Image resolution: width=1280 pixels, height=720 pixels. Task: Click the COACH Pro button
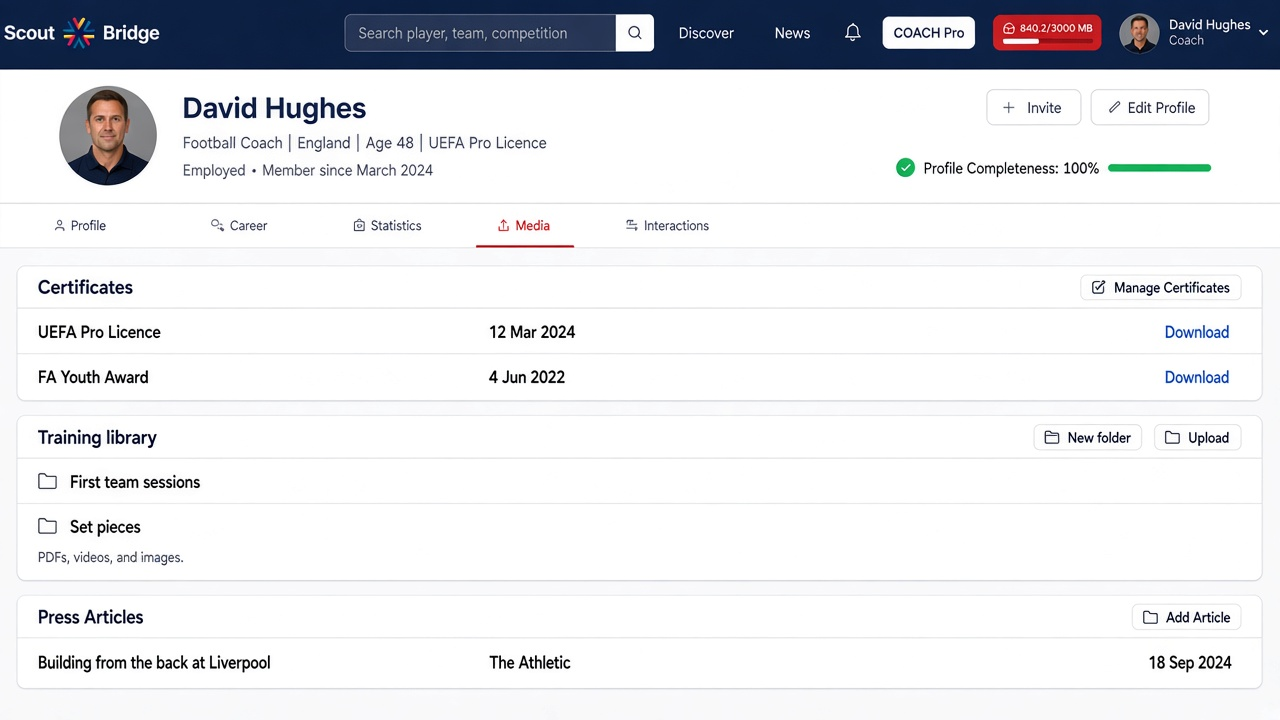929,33
